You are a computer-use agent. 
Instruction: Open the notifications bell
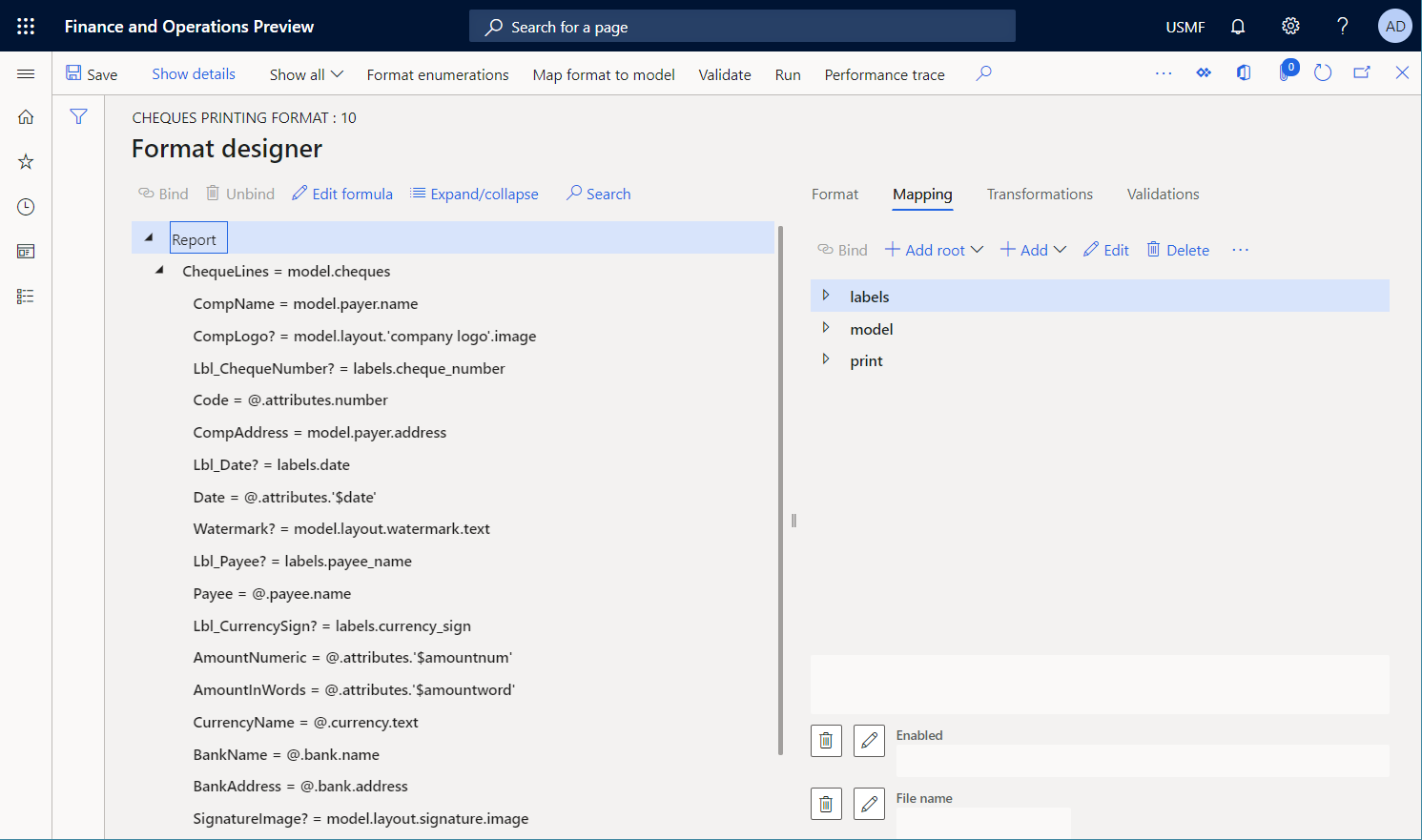click(x=1237, y=26)
